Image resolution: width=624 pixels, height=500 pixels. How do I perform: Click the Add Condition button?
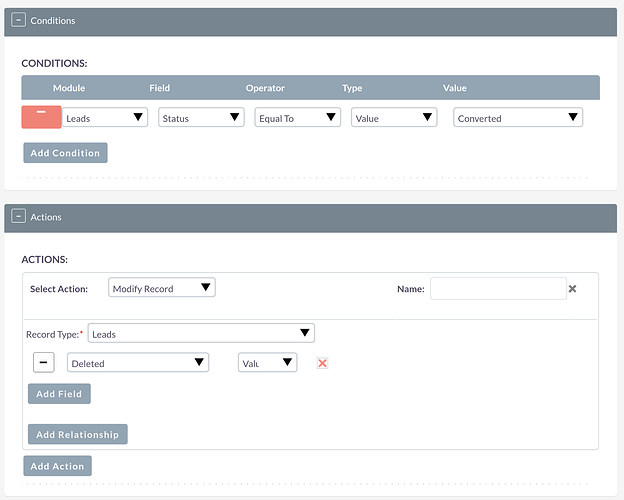coord(65,153)
